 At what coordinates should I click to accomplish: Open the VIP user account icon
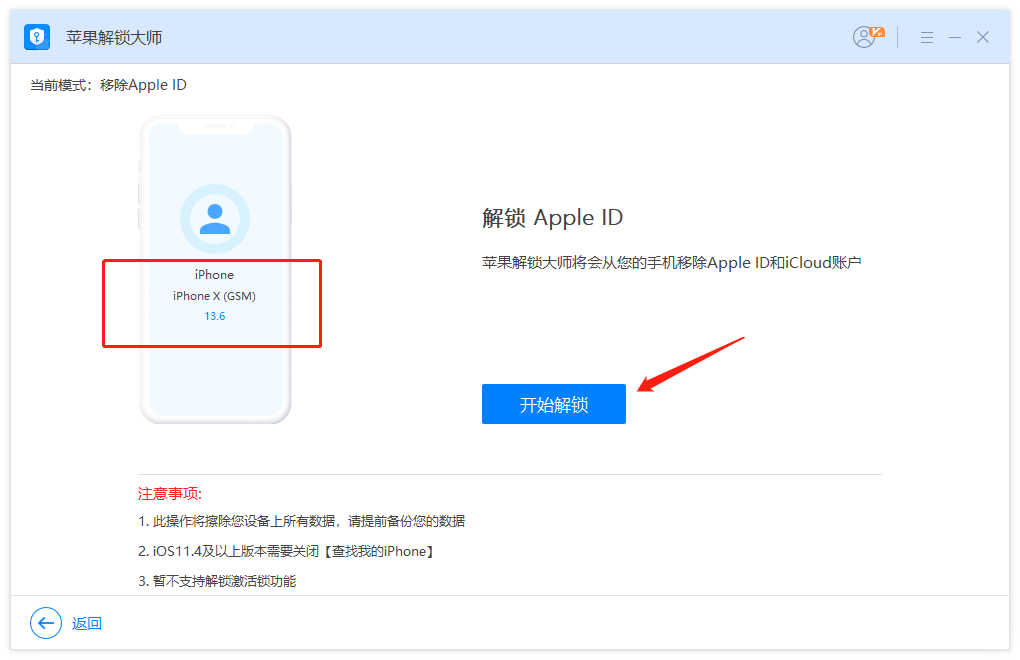click(868, 36)
